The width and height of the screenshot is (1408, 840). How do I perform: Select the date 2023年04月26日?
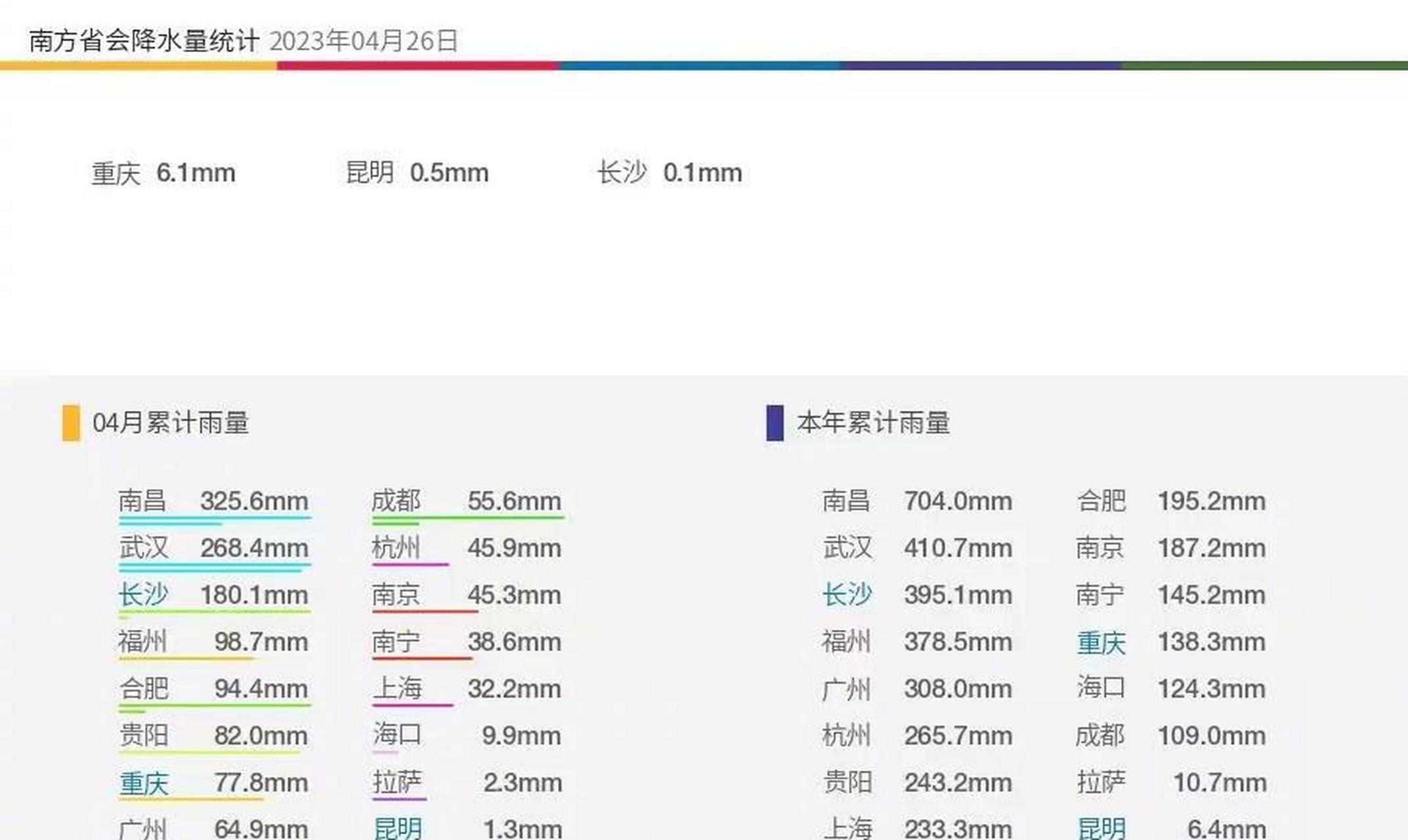(x=363, y=41)
